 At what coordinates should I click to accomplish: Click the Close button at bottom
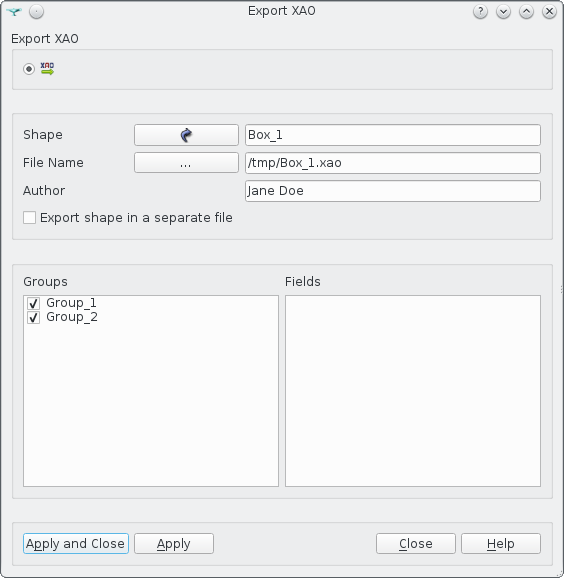[416, 543]
